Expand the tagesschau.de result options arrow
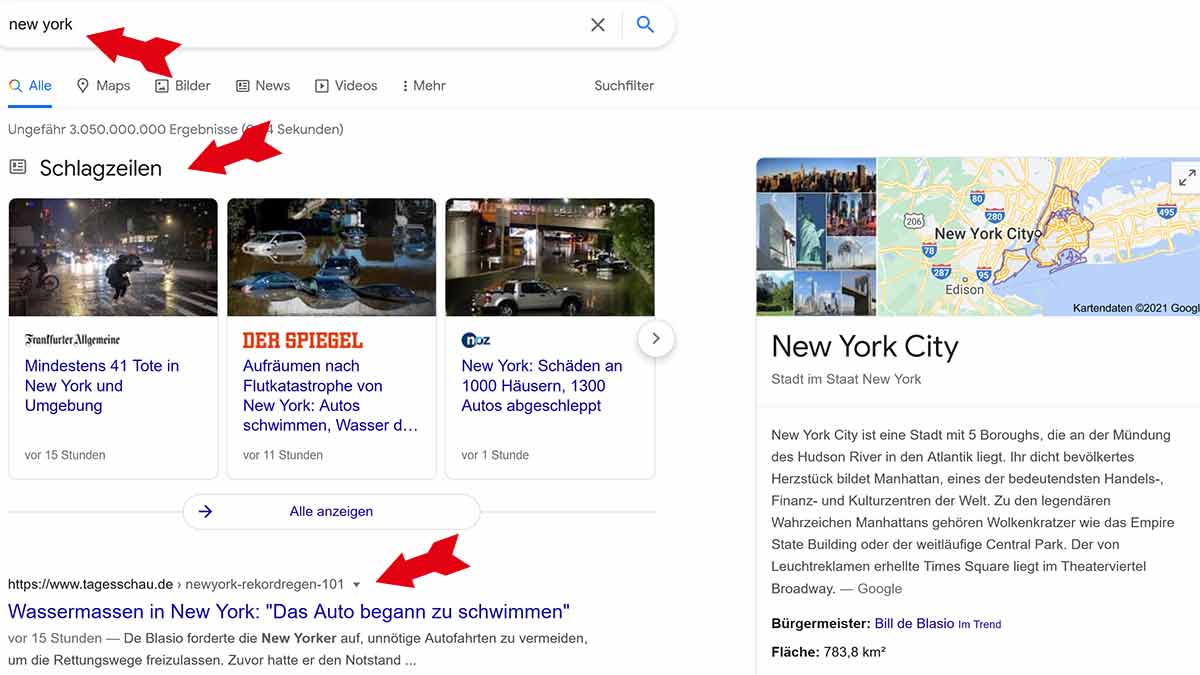 [357, 585]
